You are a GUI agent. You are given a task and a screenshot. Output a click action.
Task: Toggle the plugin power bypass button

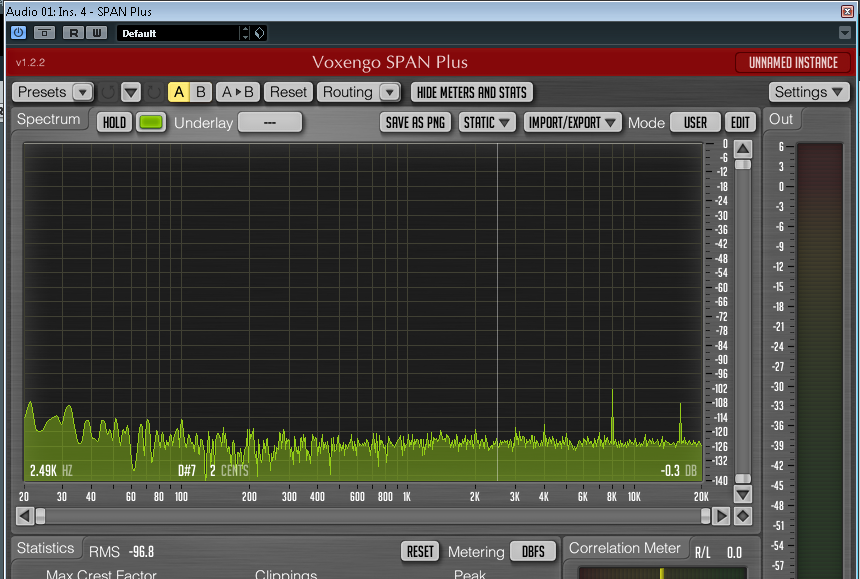coord(18,33)
